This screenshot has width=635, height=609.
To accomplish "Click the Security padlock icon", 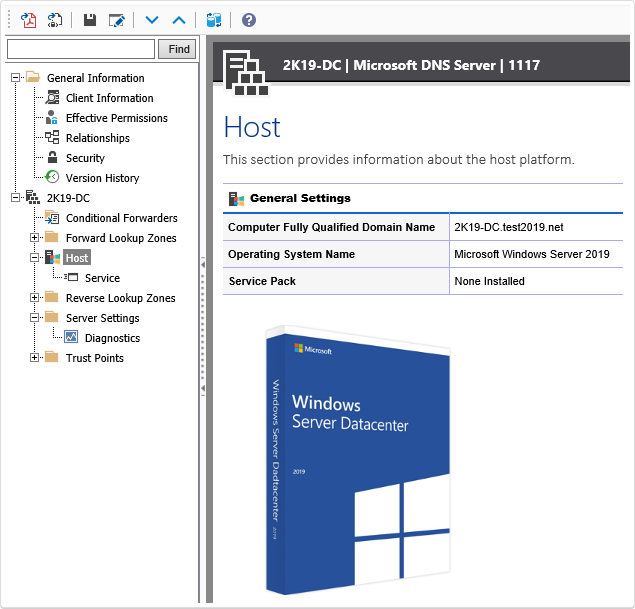I will pos(52,157).
